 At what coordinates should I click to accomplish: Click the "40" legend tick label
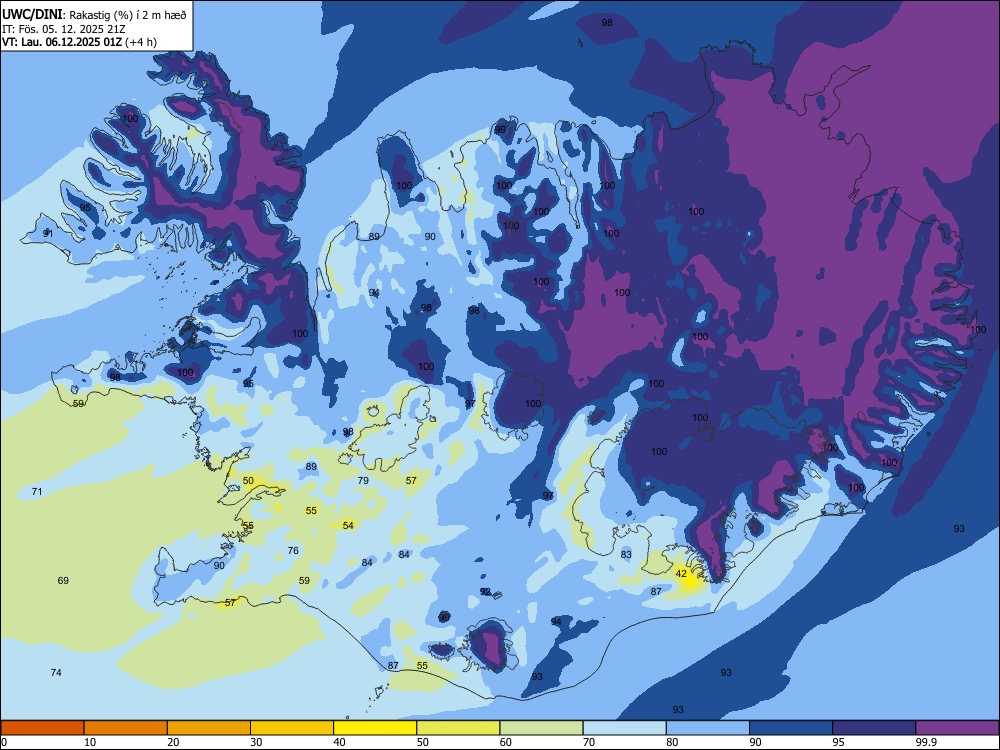pos(339,742)
